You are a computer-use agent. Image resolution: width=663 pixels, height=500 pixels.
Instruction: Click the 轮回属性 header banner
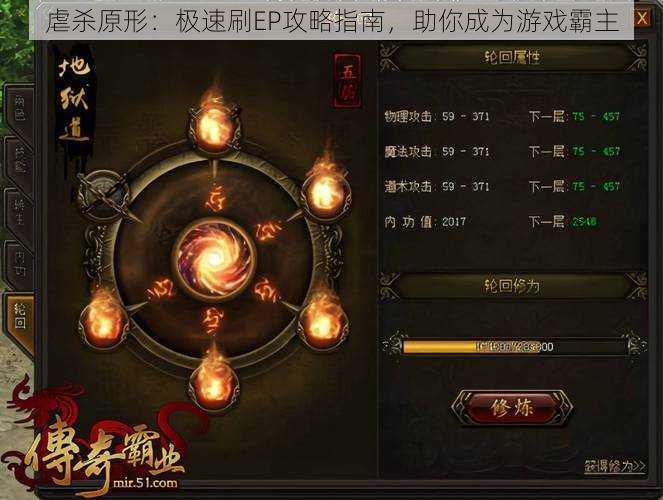(512, 57)
